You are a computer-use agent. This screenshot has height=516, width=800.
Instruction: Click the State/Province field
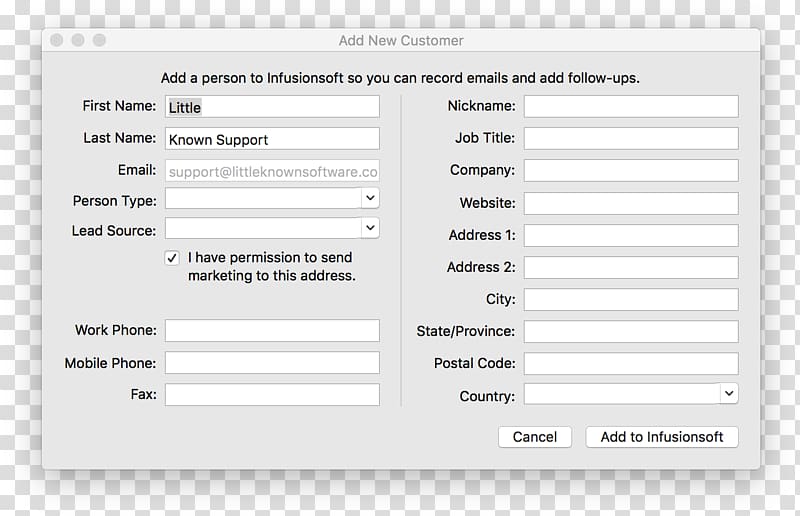point(631,332)
